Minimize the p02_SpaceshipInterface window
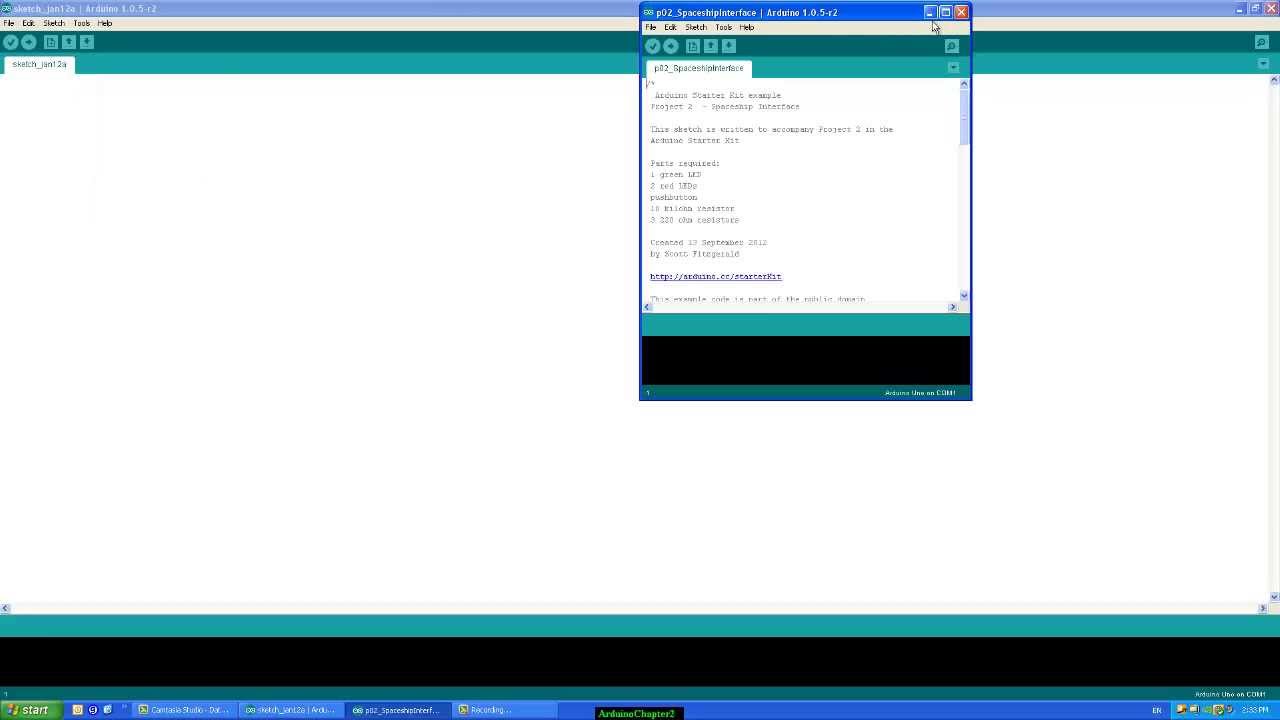1280x720 pixels. (929, 12)
